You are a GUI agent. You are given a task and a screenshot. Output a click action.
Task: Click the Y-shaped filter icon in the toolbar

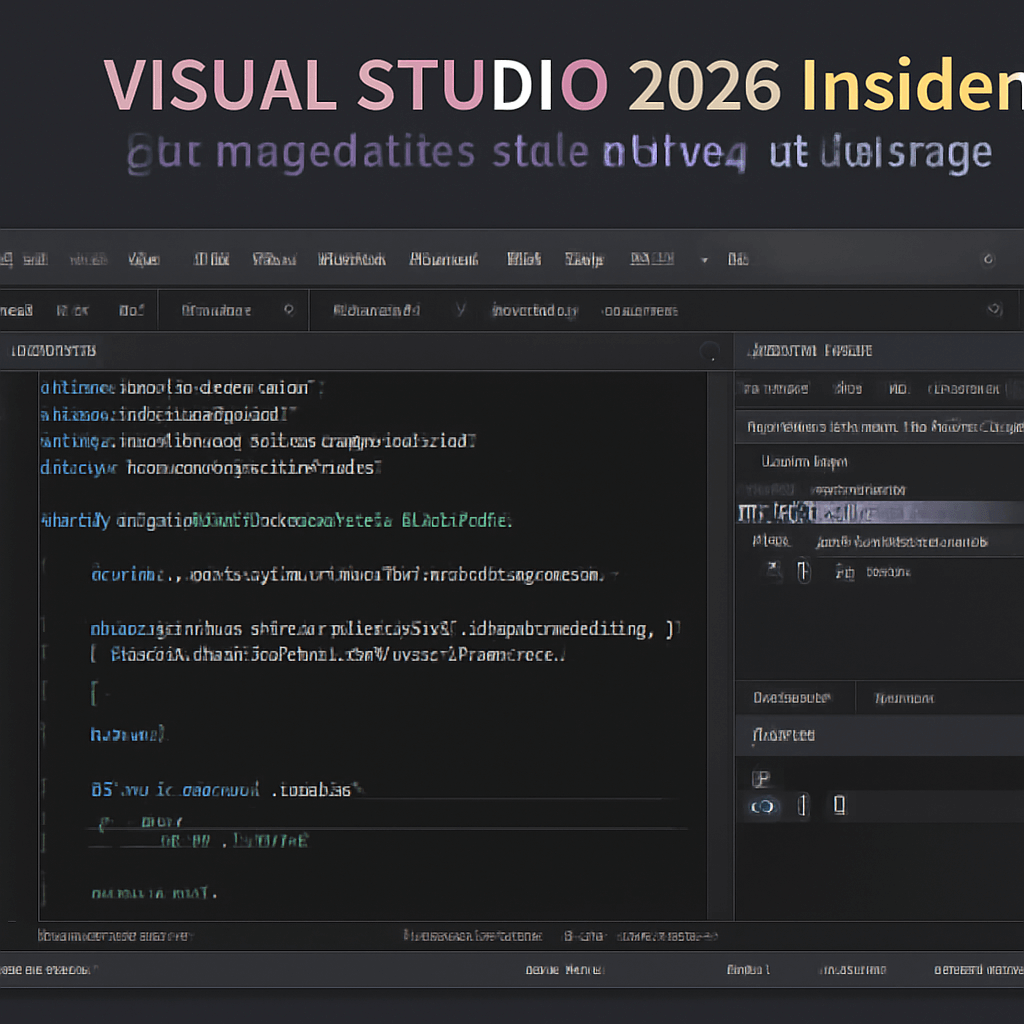pyautogui.click(x=461, y=310)
